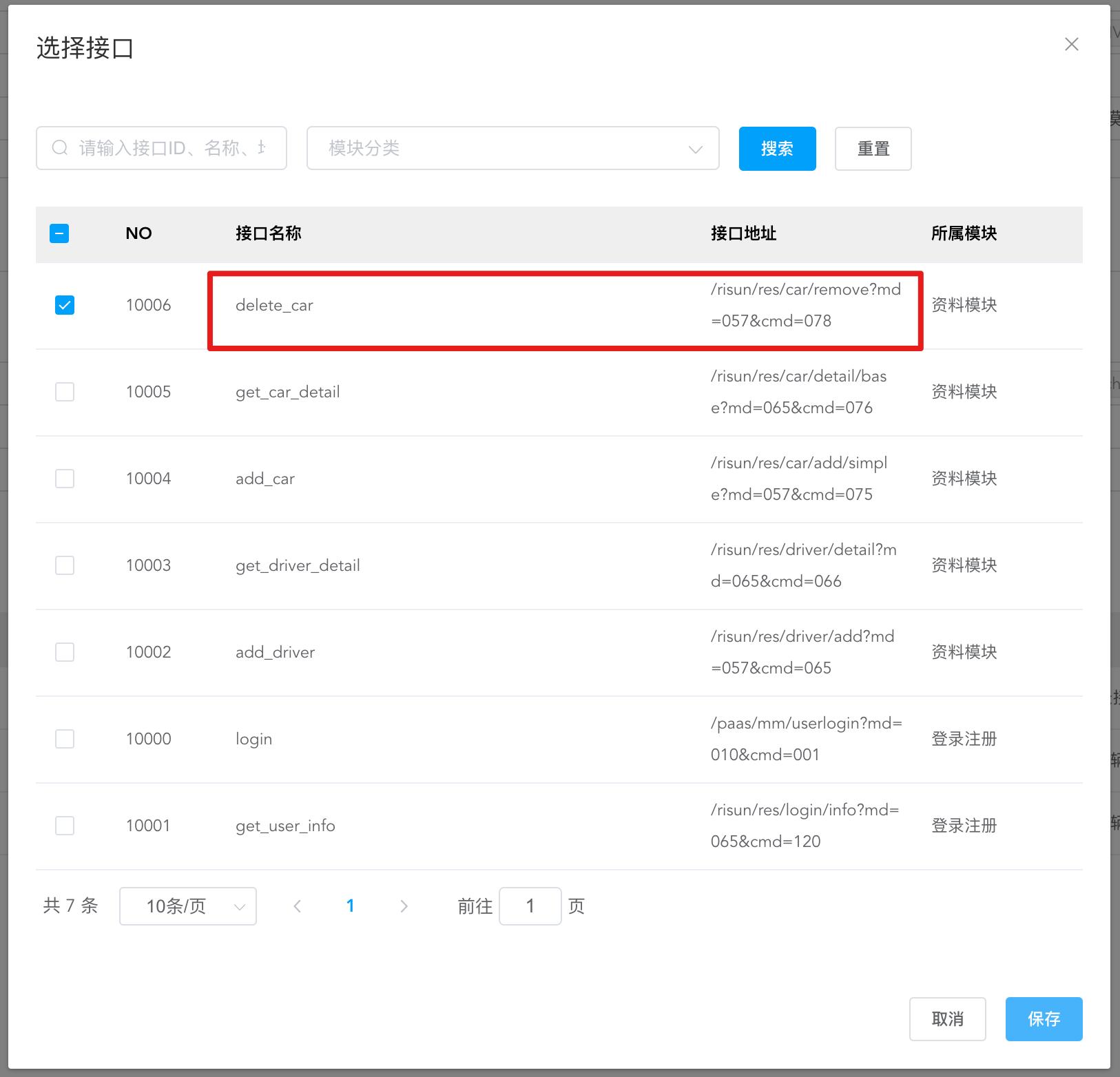
Task: Check the get_user_info row checkbox
Action: tap(64, 826)
